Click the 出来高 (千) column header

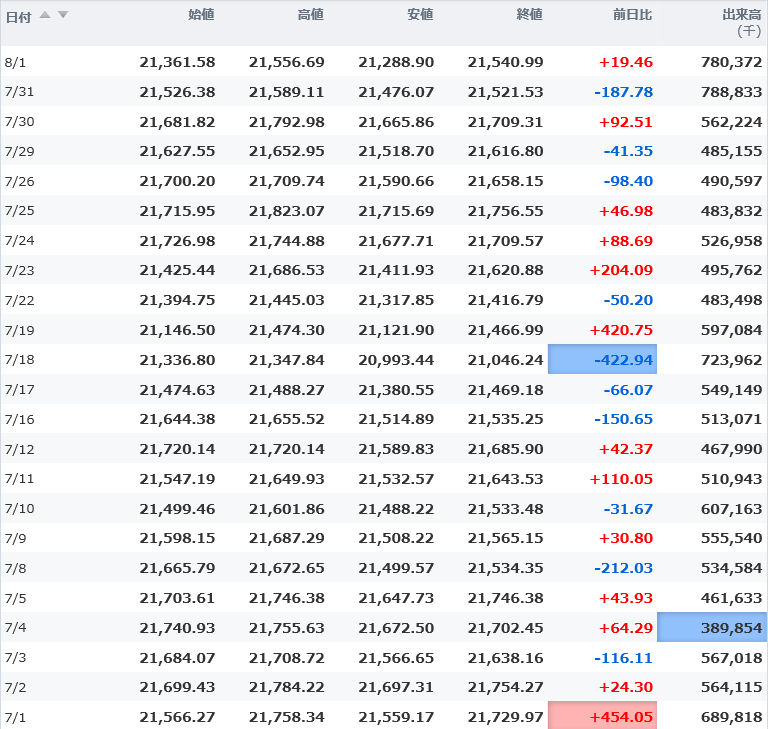pos(742,23)
